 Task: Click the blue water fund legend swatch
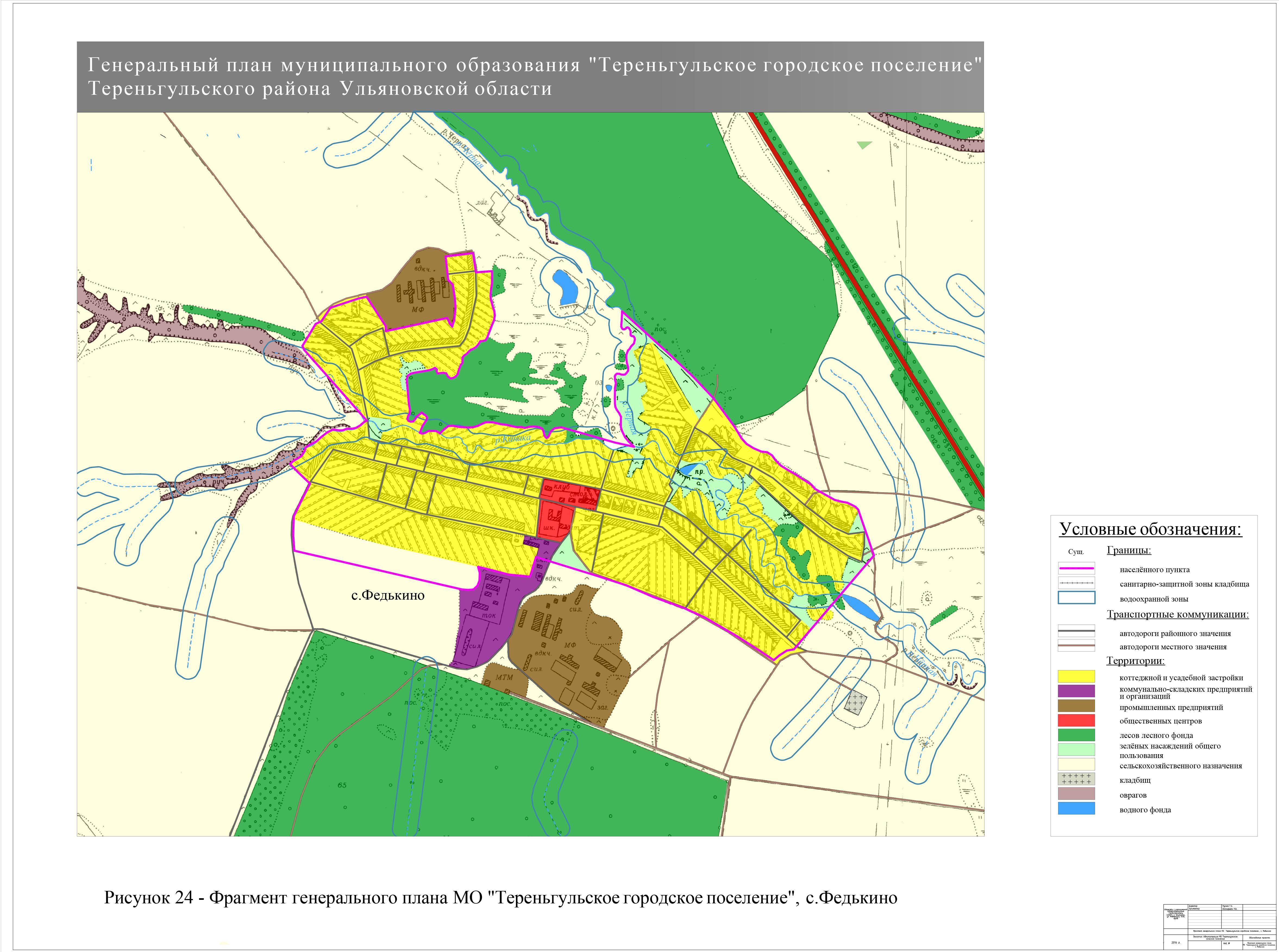coord(1076,809)
